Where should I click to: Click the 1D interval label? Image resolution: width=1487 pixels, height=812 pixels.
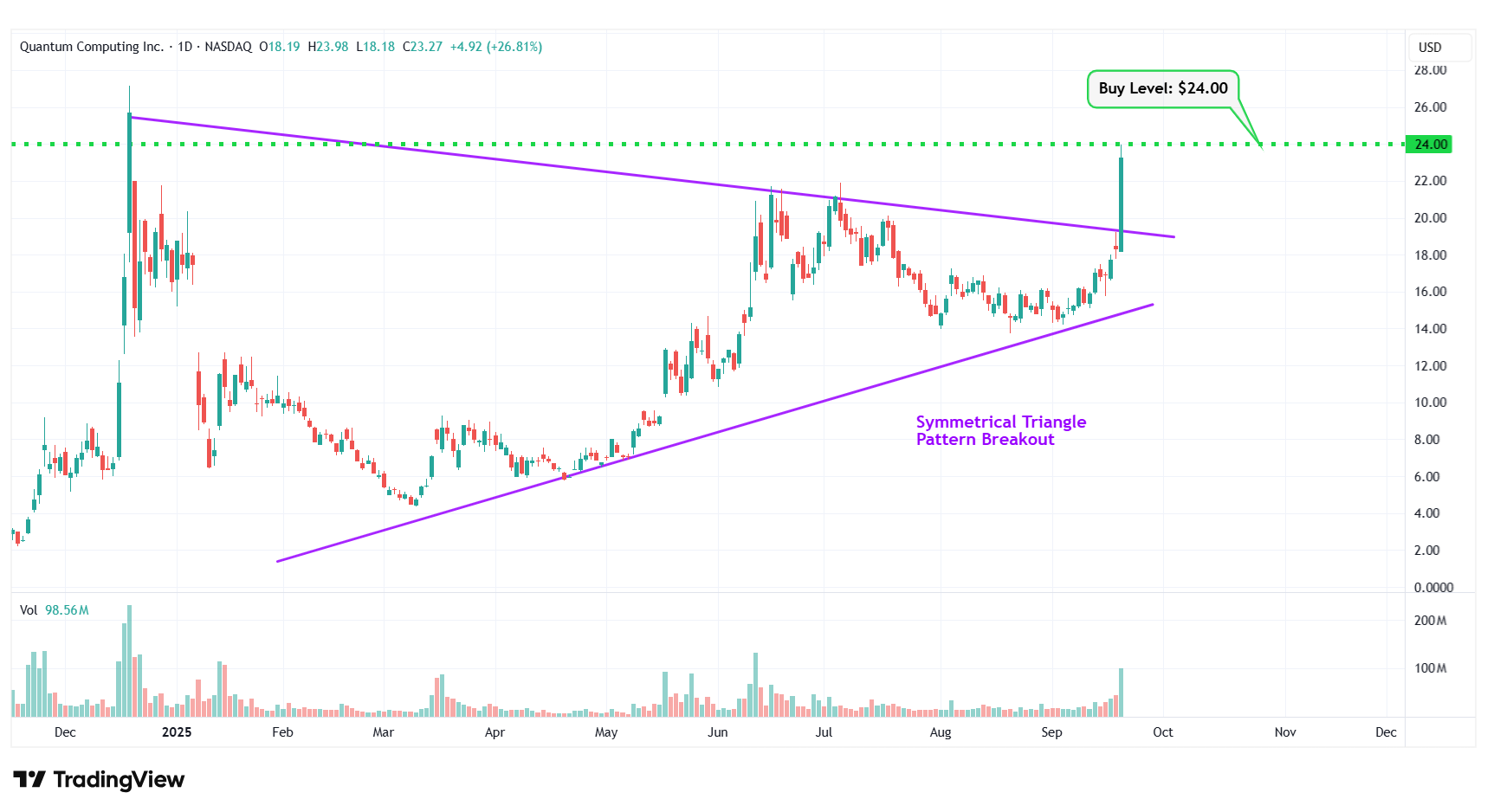(x=184, y=47)
